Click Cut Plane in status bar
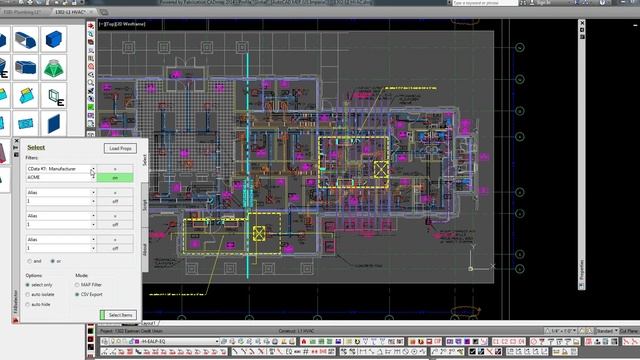640x360 pixels. click(629, 331)
